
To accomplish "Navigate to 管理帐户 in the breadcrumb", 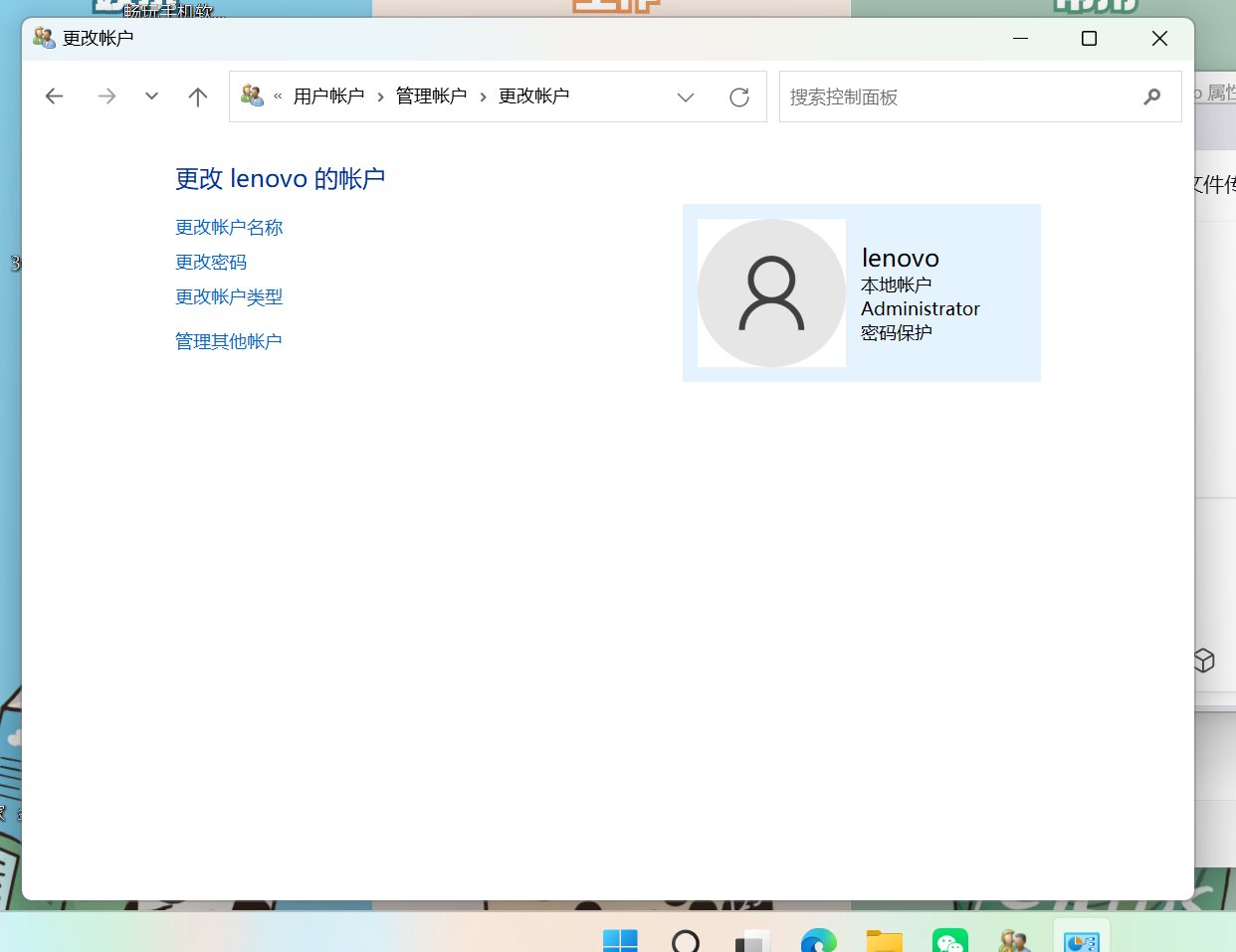I will [x=431, y=96].
